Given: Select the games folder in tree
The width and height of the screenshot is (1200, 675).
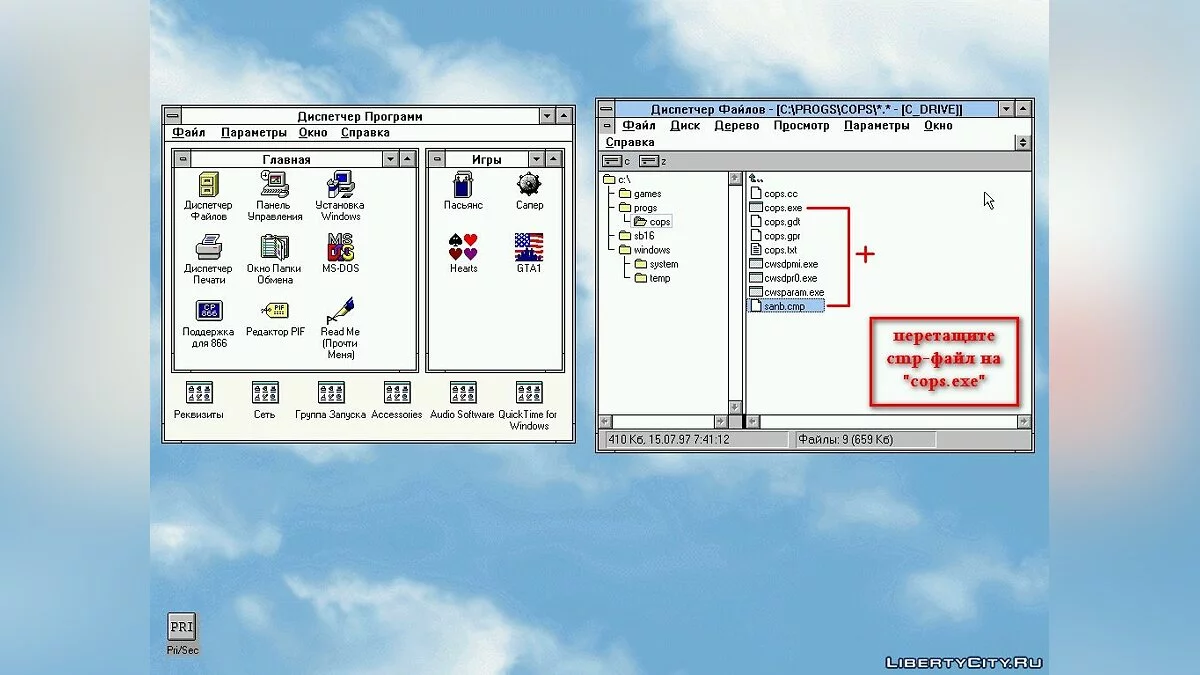Looking at the screenshot, I should (x=647, y=194).
